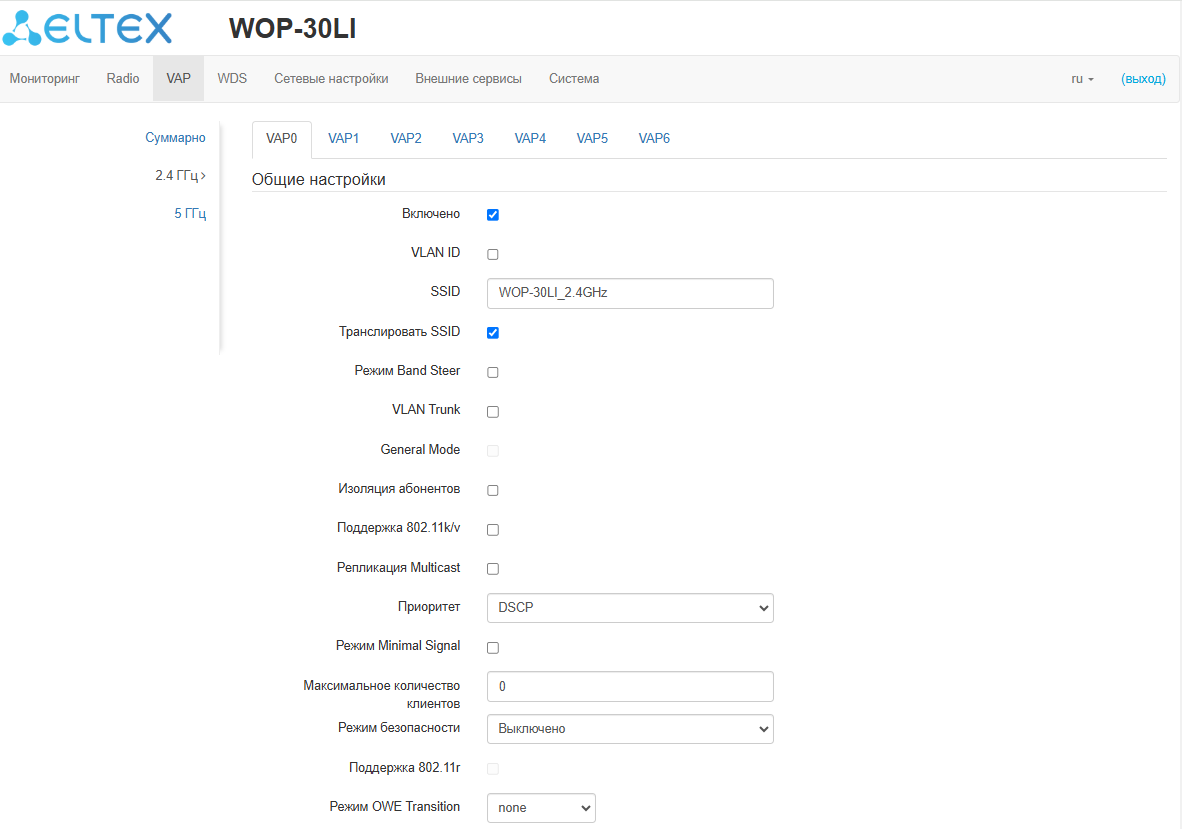
Task: Open Сетевые настройки menu
Action: [x=331, y=78]
